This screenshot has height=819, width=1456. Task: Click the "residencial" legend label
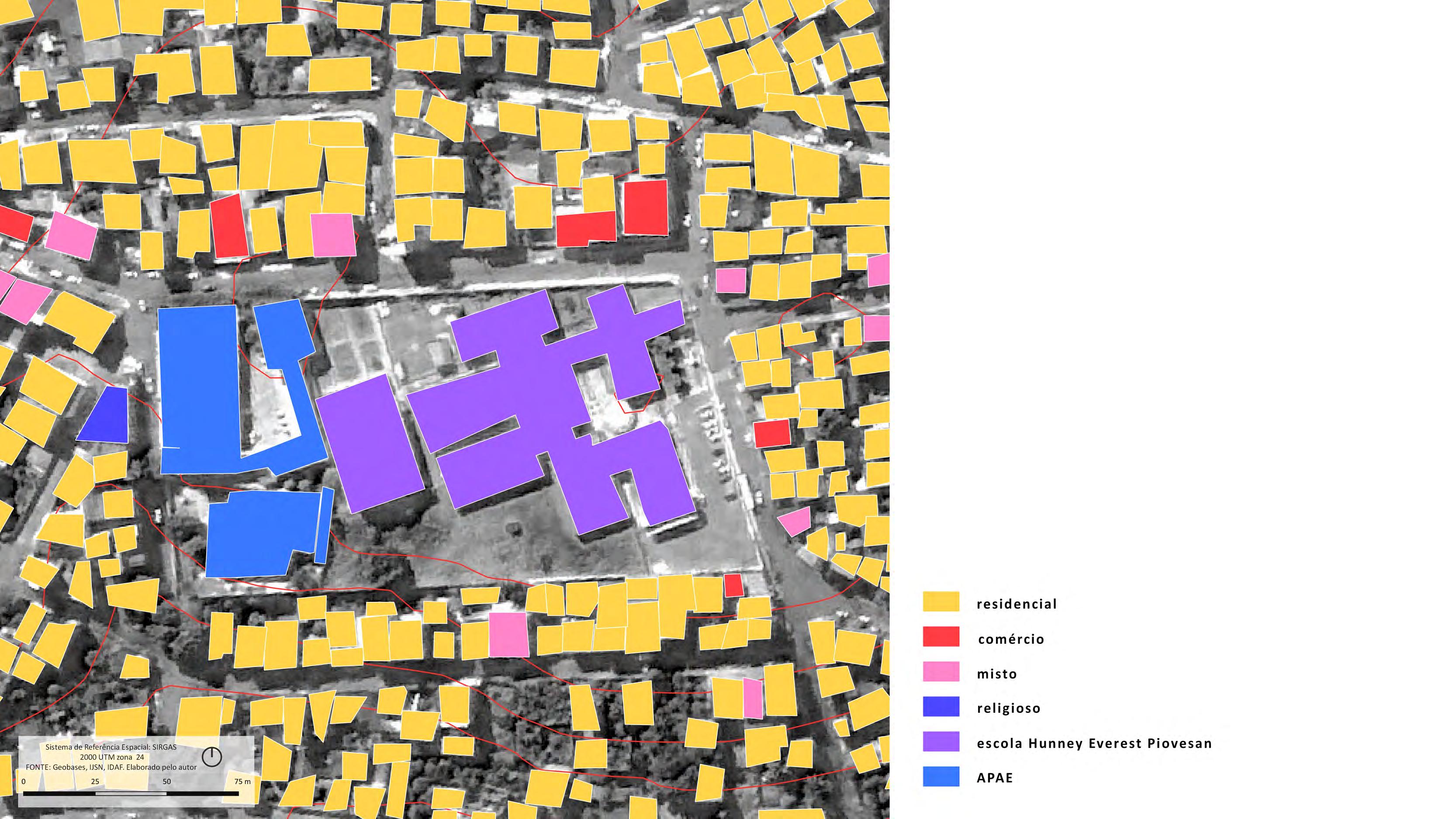[1016, 604]
